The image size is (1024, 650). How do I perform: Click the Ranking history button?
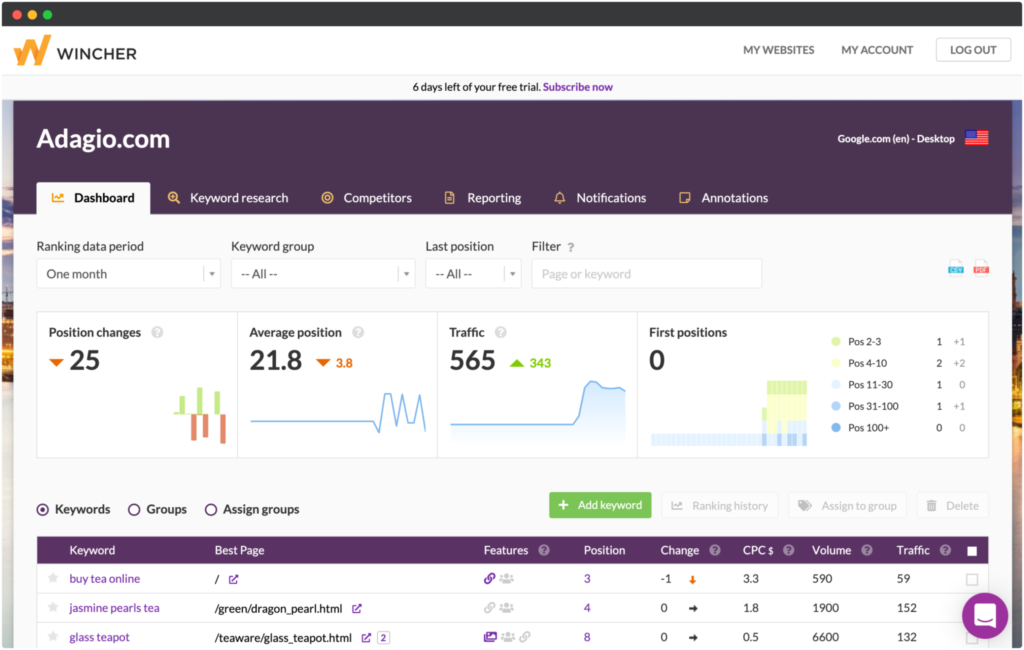tap(720, 505)
